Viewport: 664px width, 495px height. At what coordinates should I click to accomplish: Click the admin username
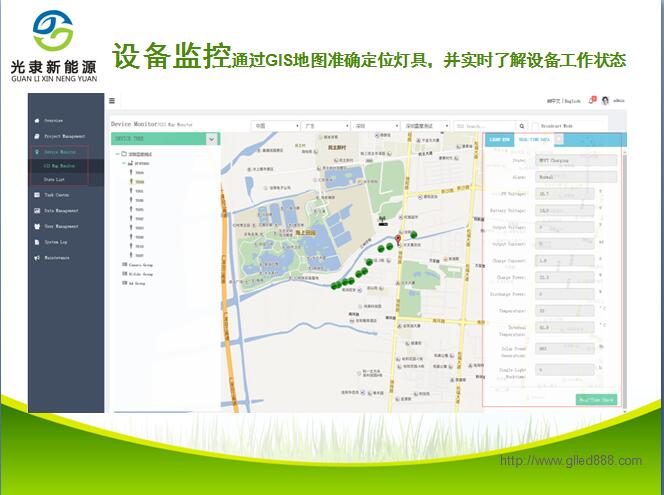point(619,101)
